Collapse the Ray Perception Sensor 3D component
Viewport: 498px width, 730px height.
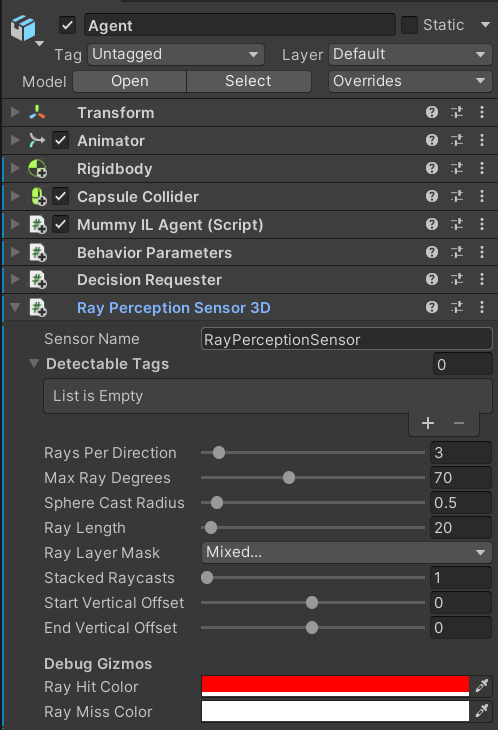click(x=15, y=307)
